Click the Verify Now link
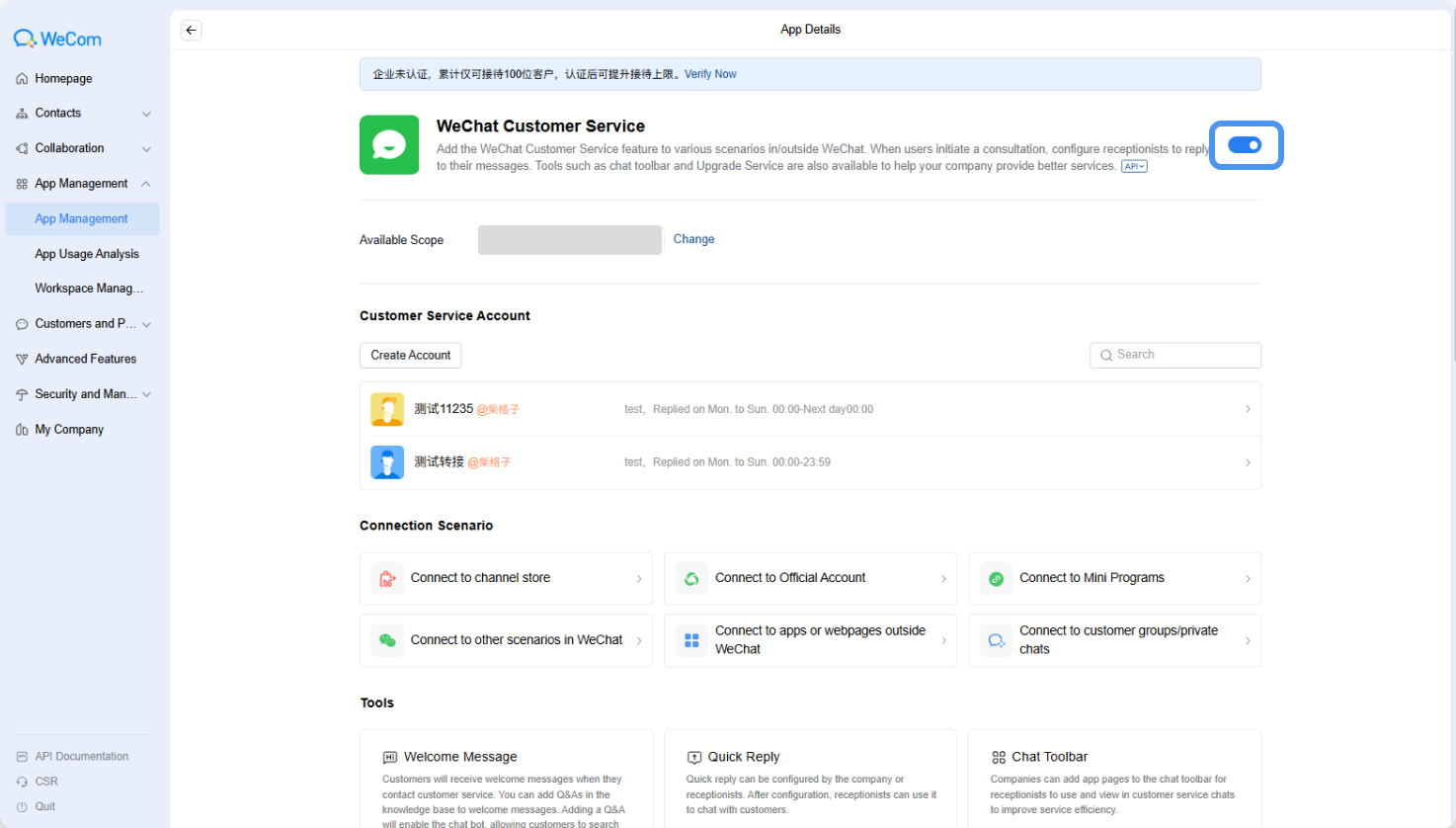This screenshot has height=828, width=1456. click(x=710, y=74)
